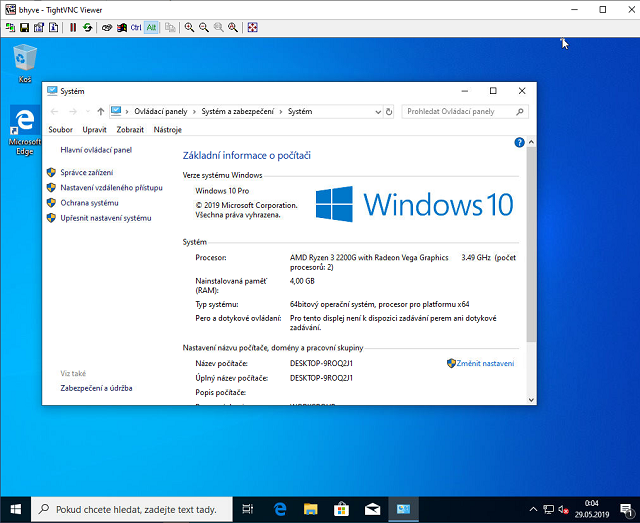Click the scroll down arrow in Systém window
This screenshot has height=523, width=640.
[531, 400]
